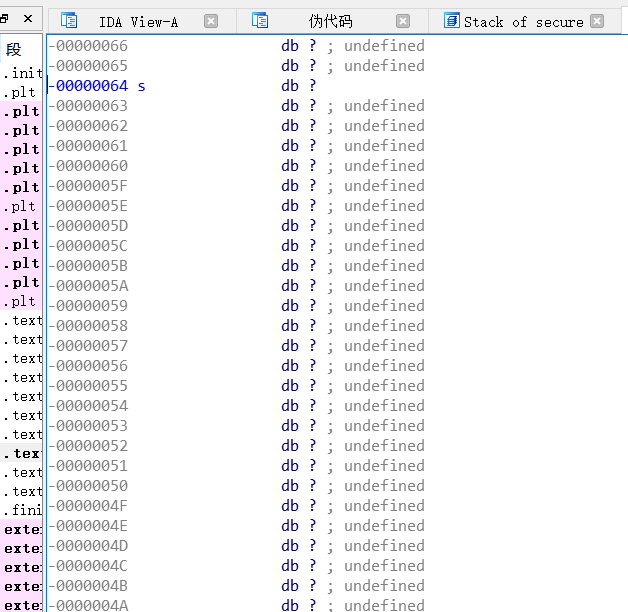Close the 伪代码 pseudocode tab
This screenshot has width=628, height=612.
coord(402,21)
